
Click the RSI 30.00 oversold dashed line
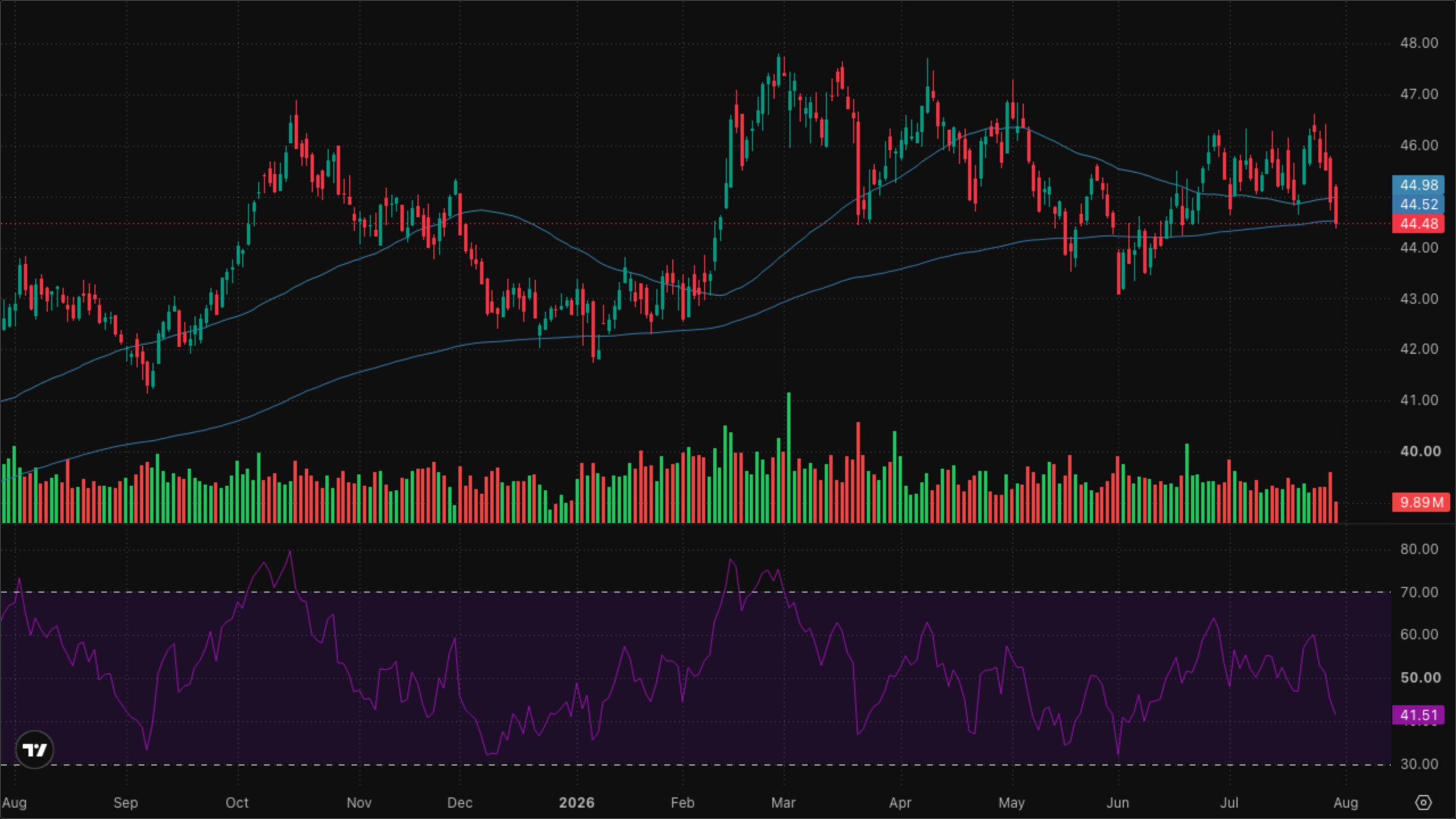695,765
